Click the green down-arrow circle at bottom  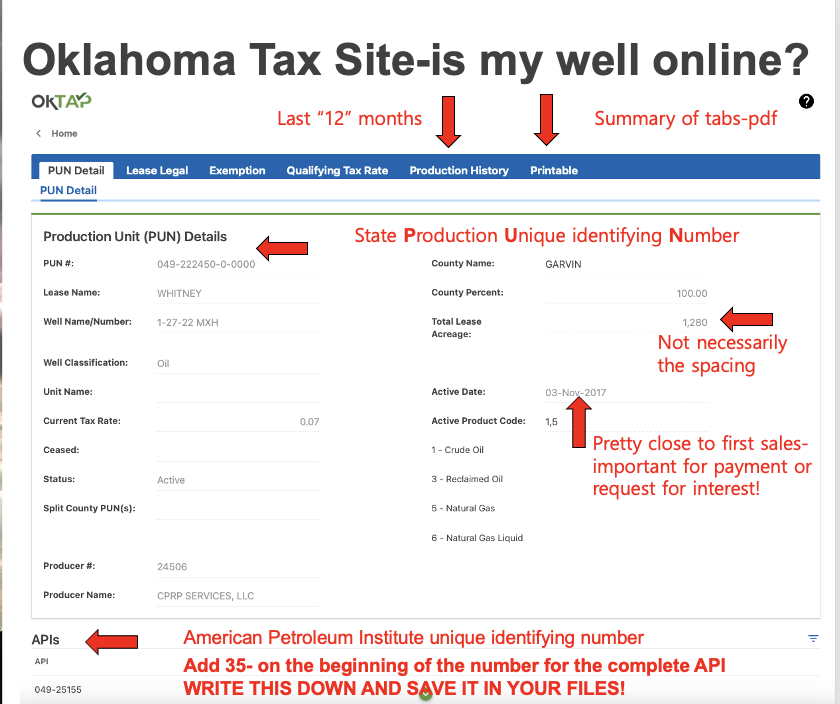(425, 694)
